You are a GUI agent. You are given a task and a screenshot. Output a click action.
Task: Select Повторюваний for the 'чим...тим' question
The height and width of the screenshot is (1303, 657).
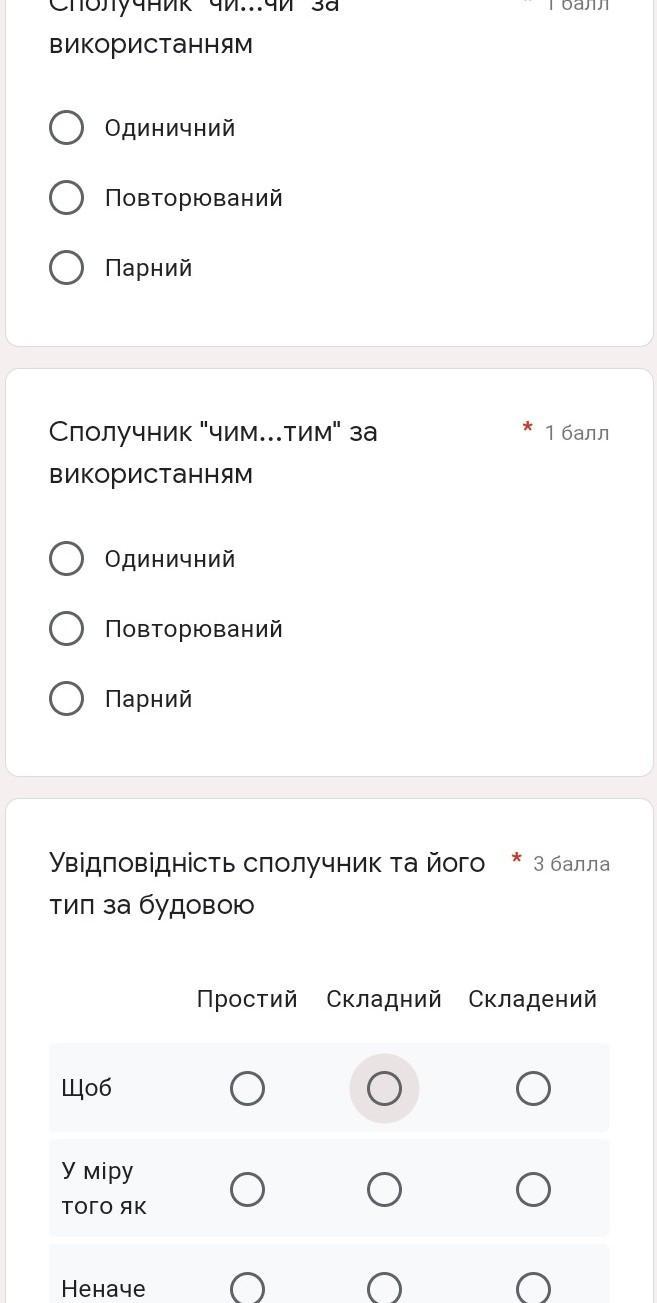(x=67, y=629)
